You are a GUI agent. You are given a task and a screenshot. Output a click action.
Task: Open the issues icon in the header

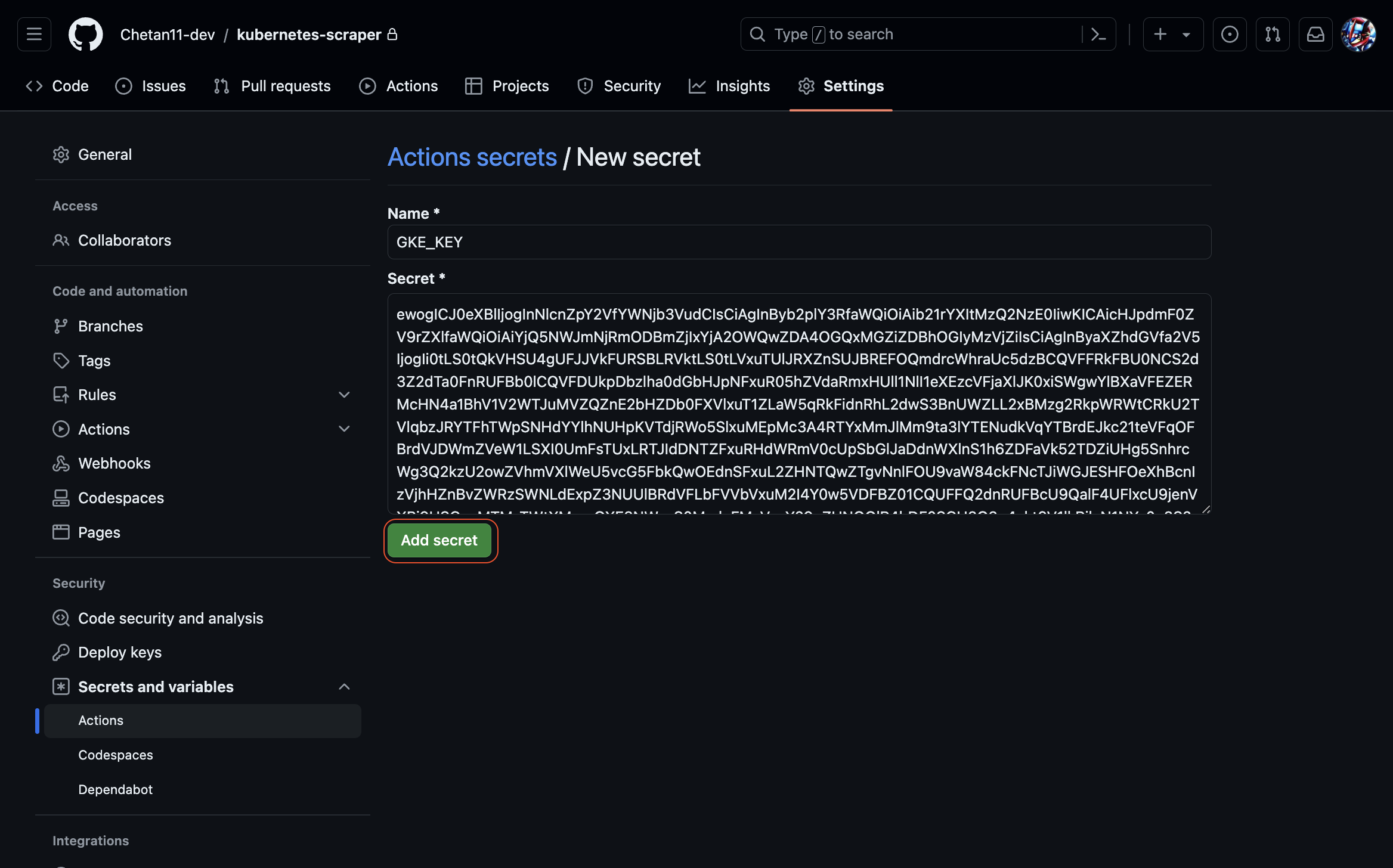pyautogui.click(x=1229, y=34)
